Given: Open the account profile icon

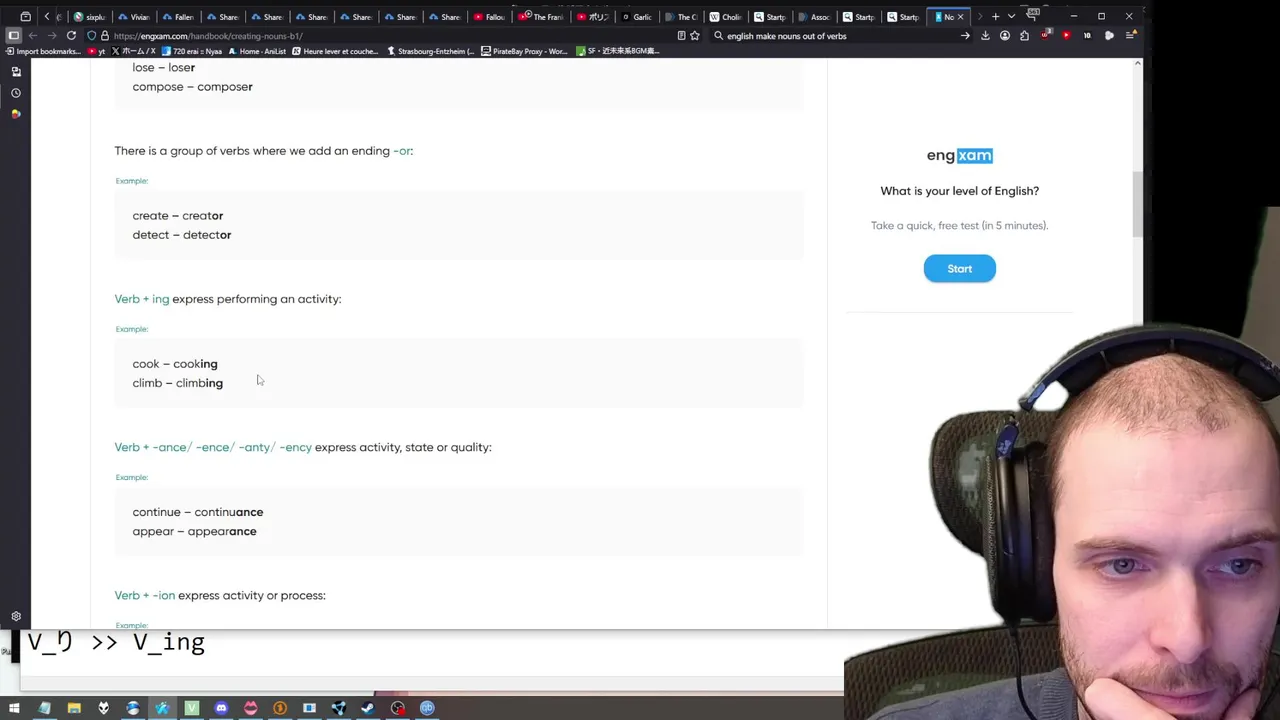Looking at the screenshot, I should click(x=1005, y=36).
